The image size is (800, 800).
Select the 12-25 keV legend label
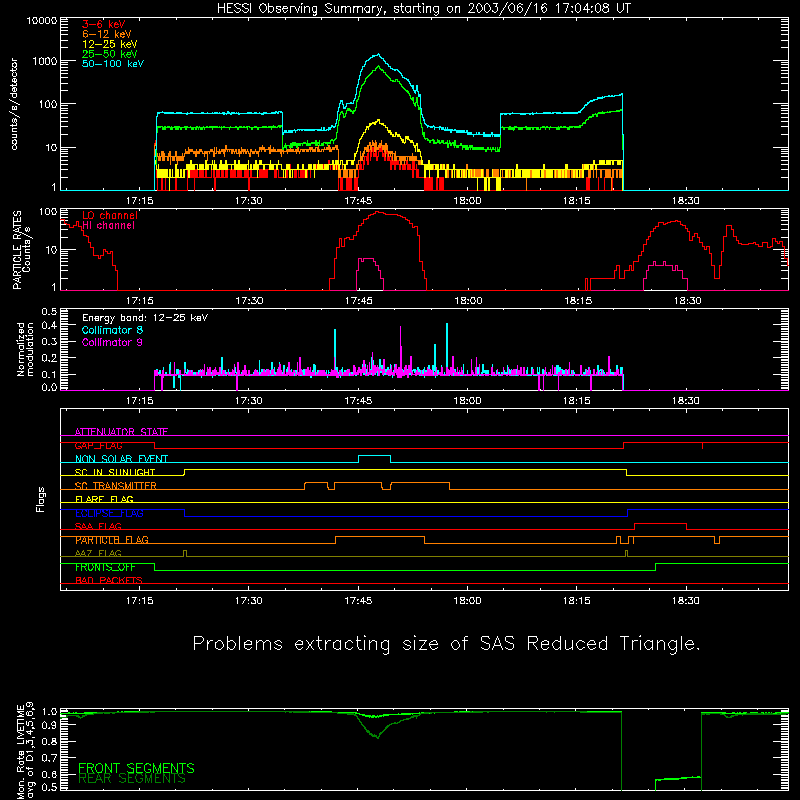pyautogui.click(x=110, y=44)
